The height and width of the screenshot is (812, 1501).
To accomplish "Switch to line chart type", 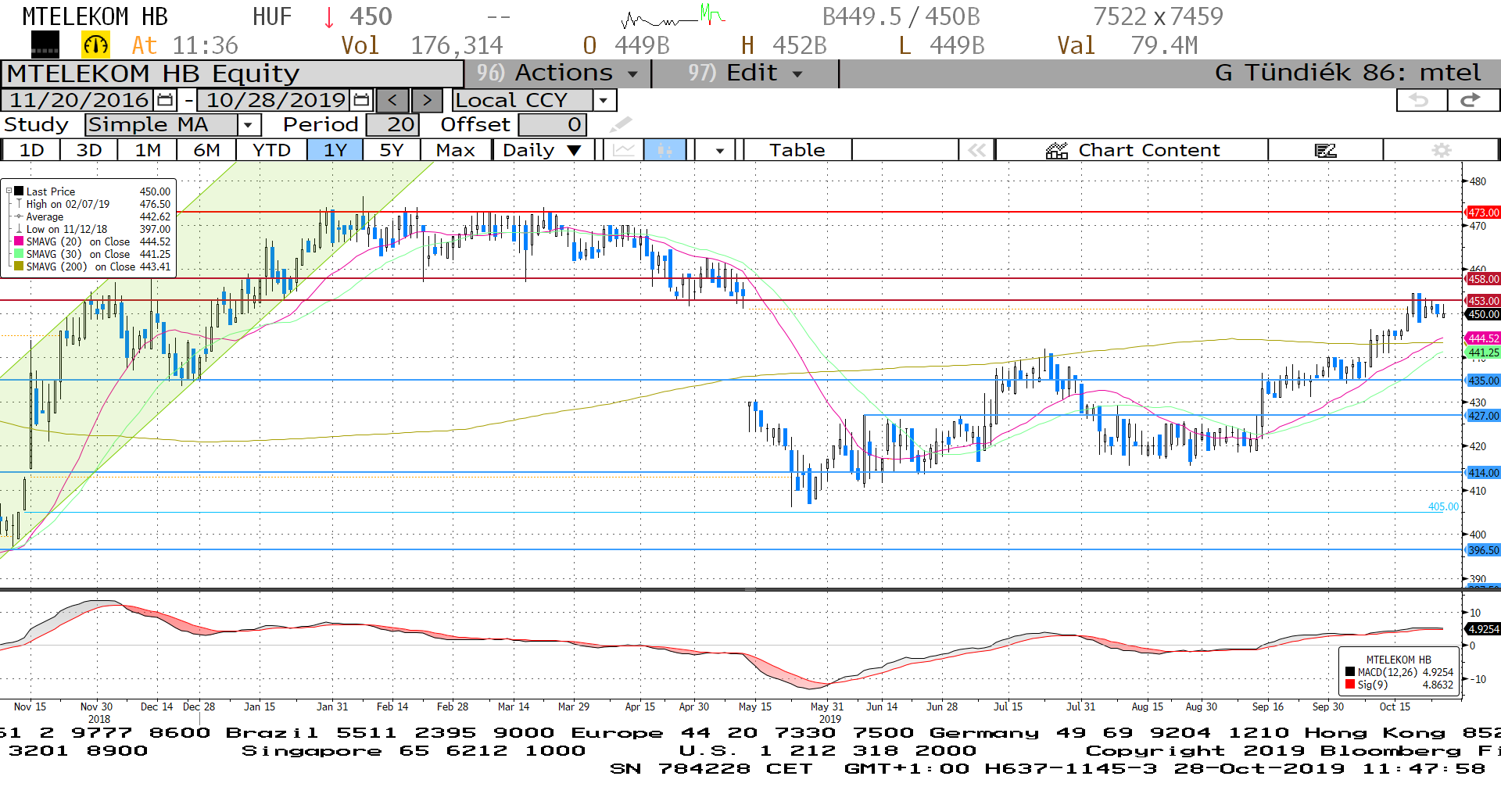I will pos(624,150).
